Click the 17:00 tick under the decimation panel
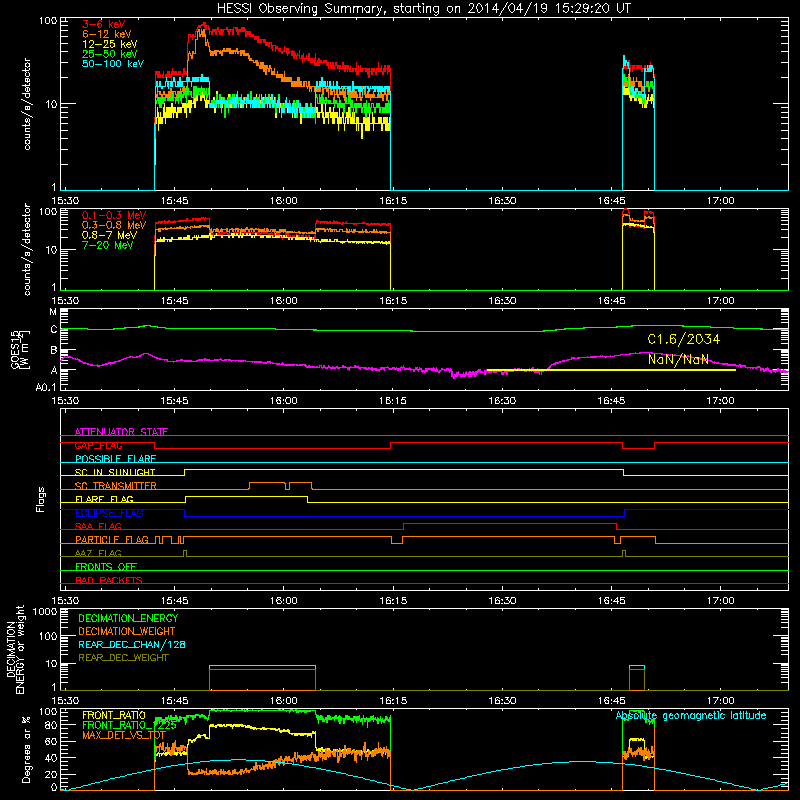800x800 pixels. click(720, 701)
